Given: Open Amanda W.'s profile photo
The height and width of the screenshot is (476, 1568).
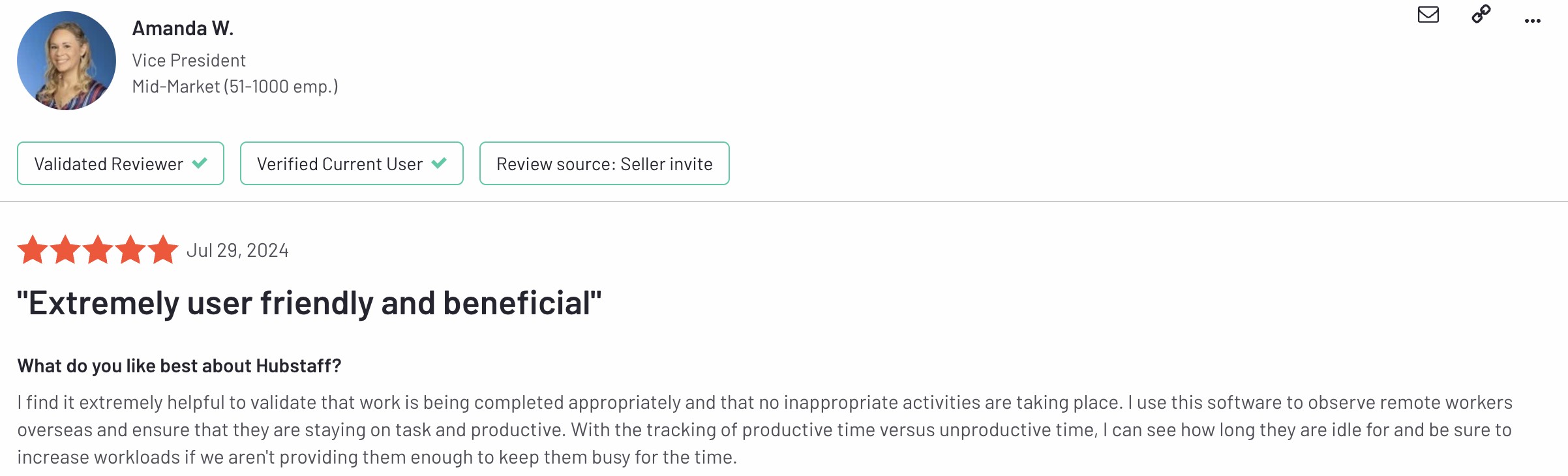Looking at the screenshot, I should [x=67, y=61].
